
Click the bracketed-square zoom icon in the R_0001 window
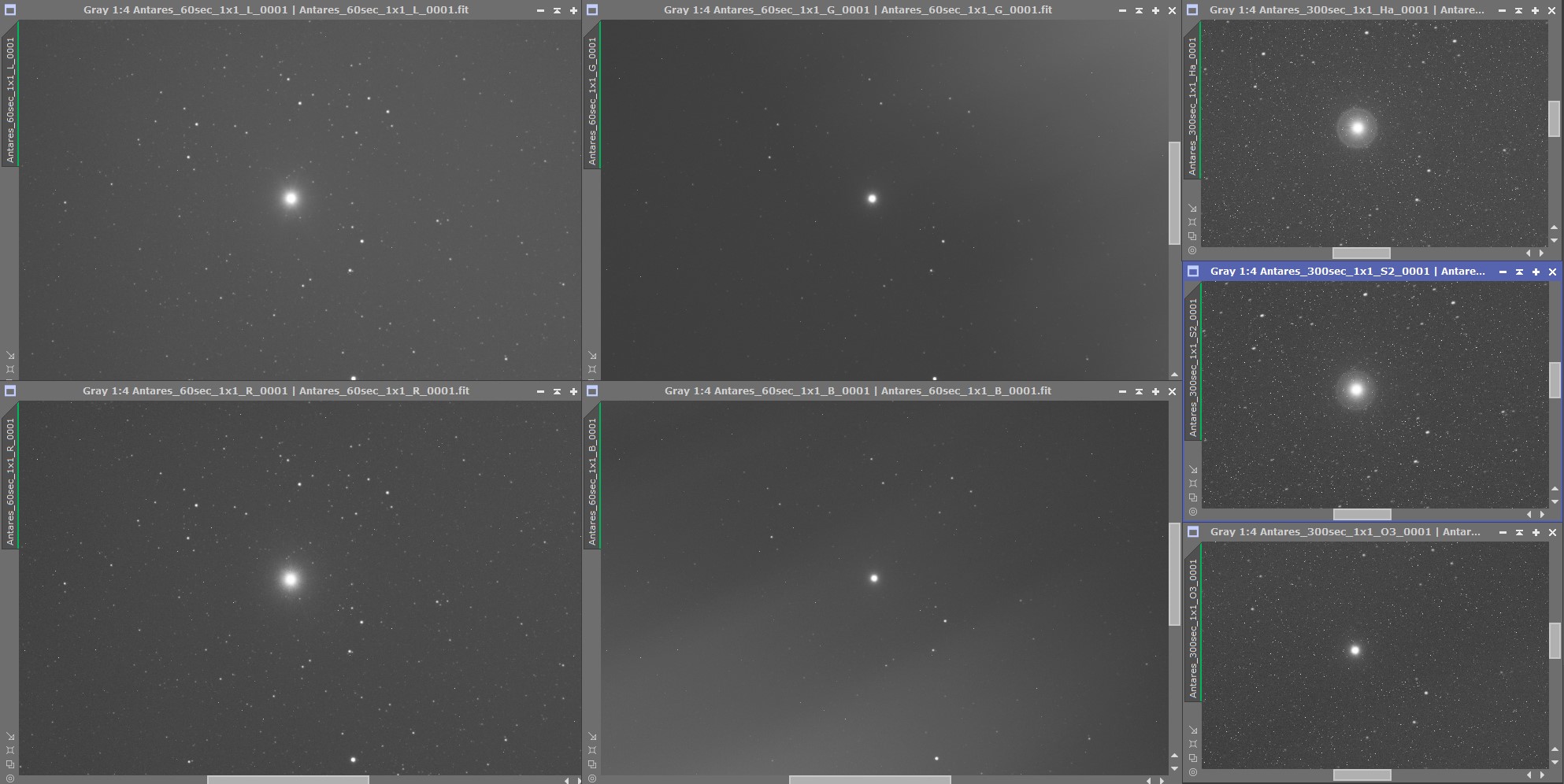coord(10,750)
